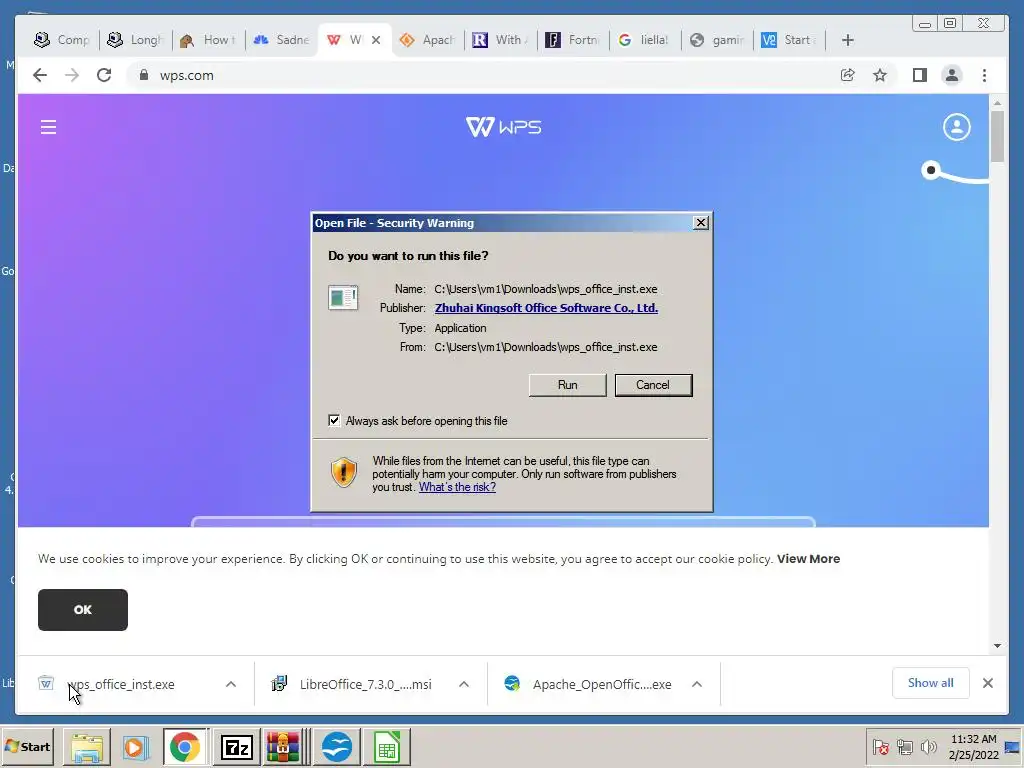Switch to the gamin tab
This screenshot has height=768, width=1024.
click(x=717, y=40)
